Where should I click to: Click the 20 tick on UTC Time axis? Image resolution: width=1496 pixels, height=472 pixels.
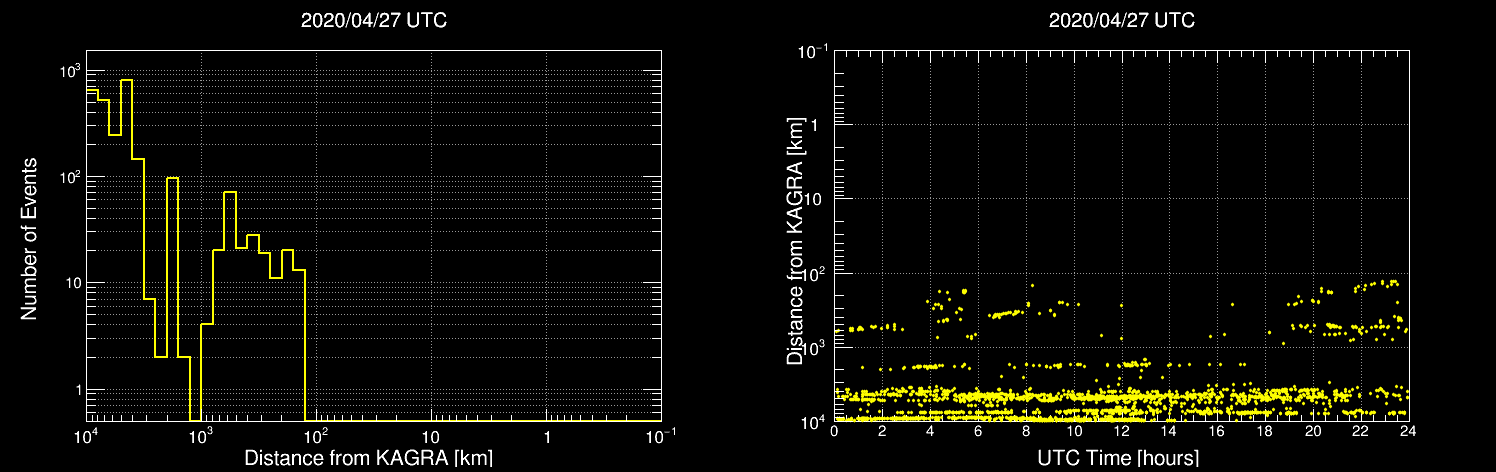click(1313, 431)
